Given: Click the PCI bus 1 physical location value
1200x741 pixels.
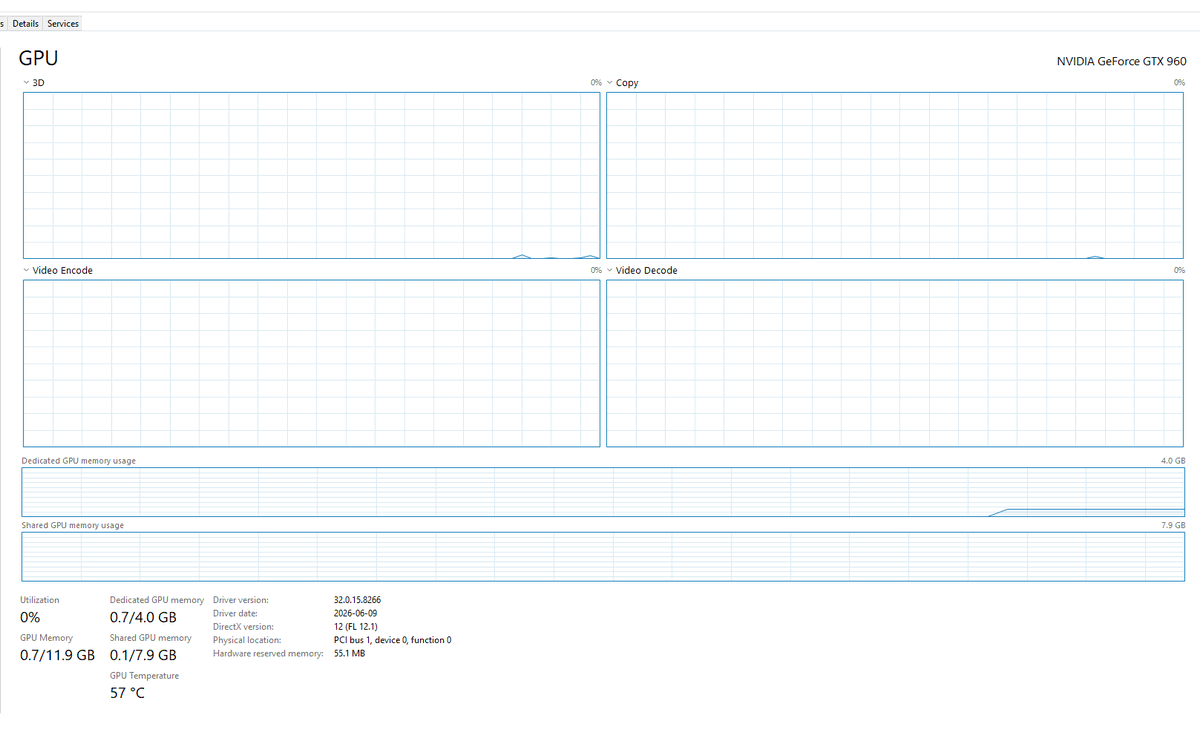Looking at the screenshot, I should coord(392,640).
